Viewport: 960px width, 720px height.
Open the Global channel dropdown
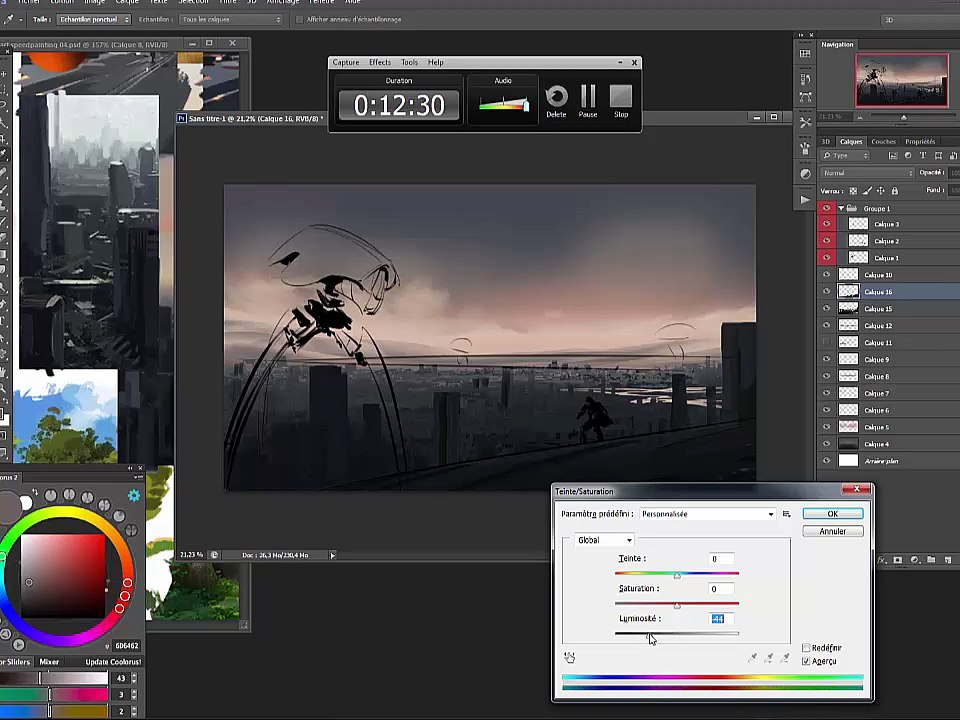coord(604,540)
